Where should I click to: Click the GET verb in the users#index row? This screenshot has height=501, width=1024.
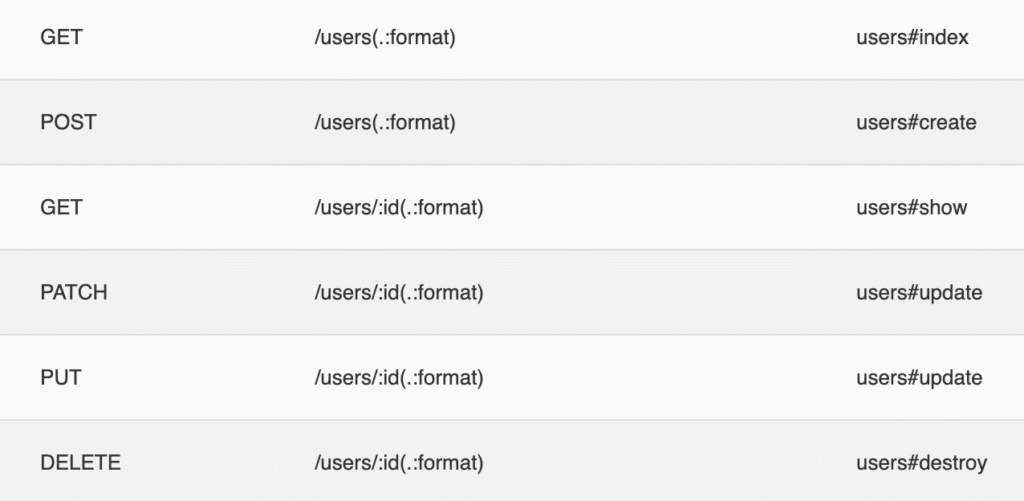[x=61, y=38]
